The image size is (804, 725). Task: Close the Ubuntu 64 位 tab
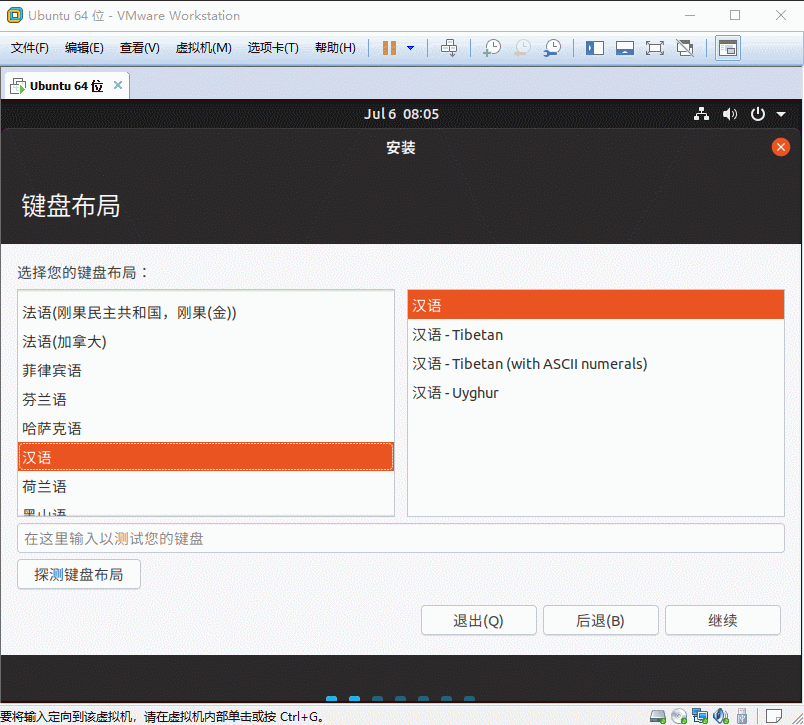(x=118, y=85)
